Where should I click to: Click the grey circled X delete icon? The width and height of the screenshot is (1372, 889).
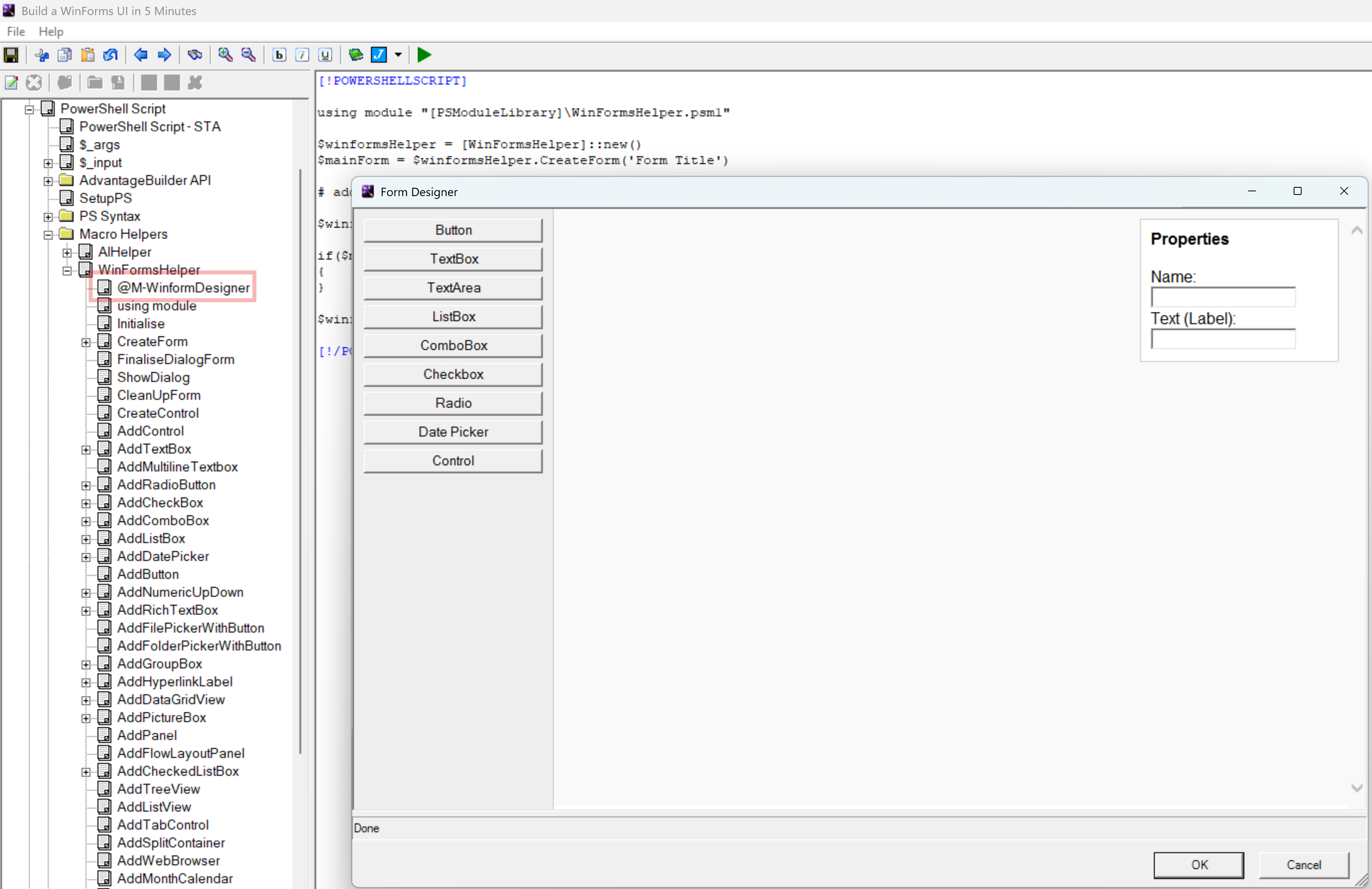[34, 82]
